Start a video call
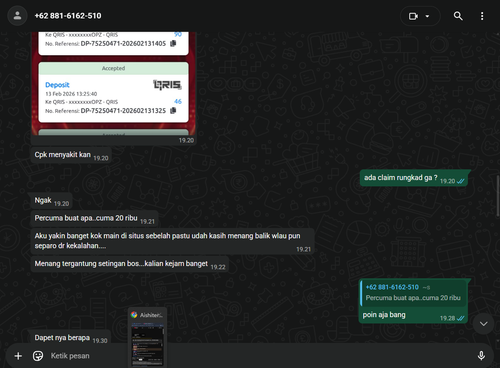 coord(413,16)
